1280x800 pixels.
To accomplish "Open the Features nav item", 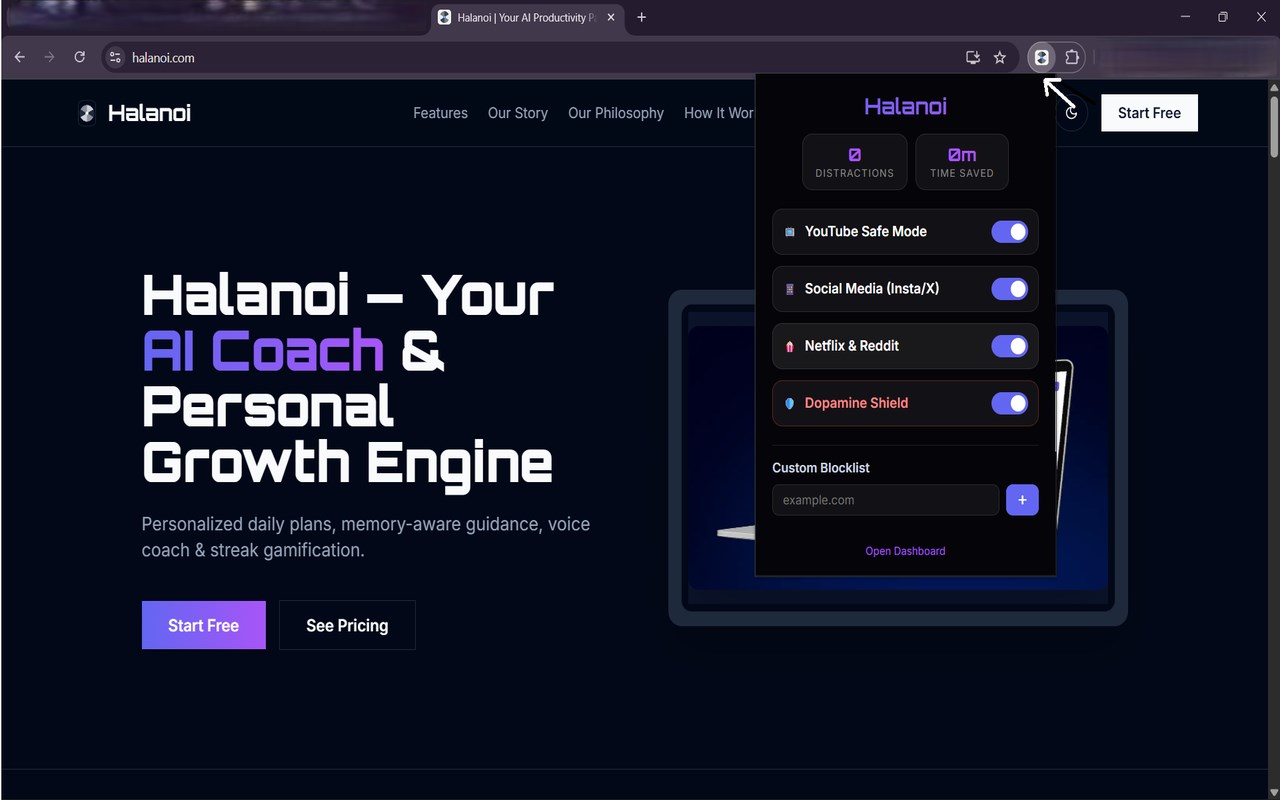I will [x=440, y=113].
